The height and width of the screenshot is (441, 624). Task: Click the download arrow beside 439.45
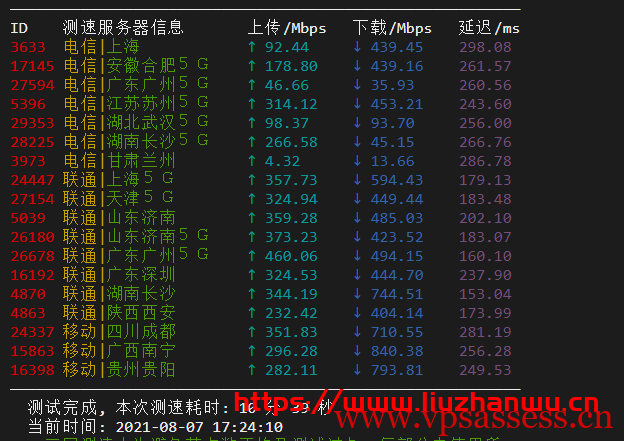[357, 46]
